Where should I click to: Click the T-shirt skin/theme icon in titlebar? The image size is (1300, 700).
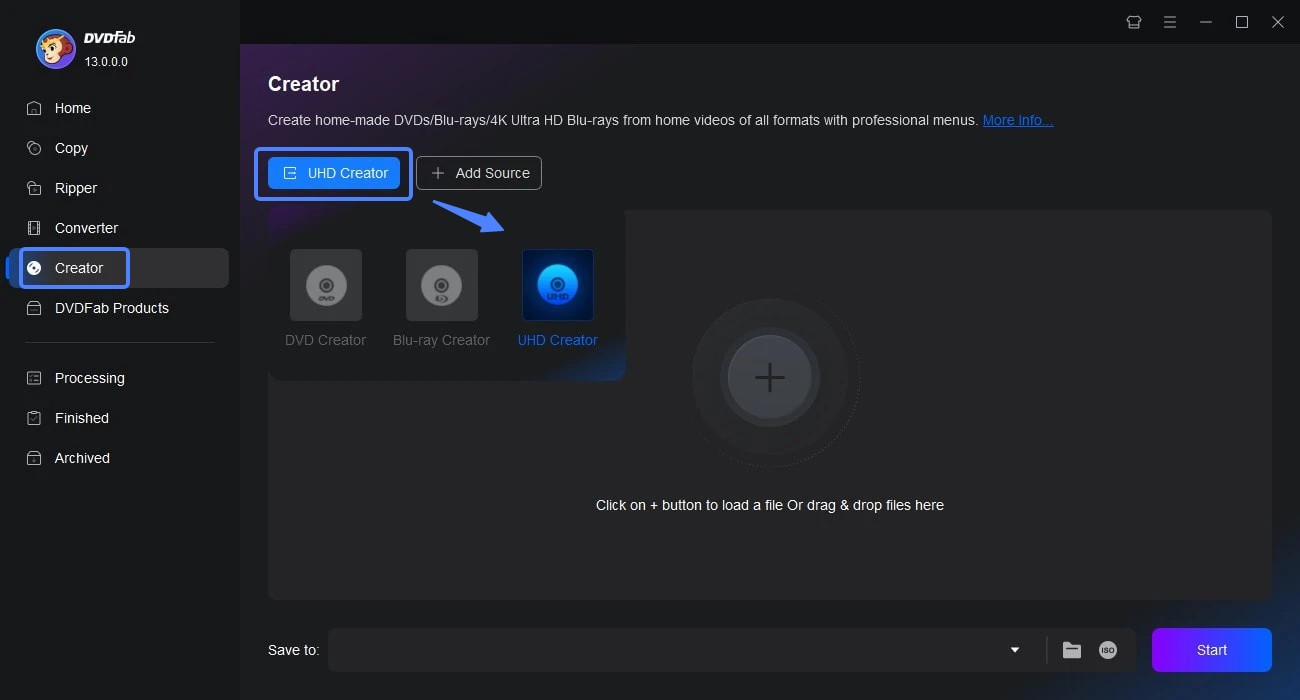[1133, 21]
